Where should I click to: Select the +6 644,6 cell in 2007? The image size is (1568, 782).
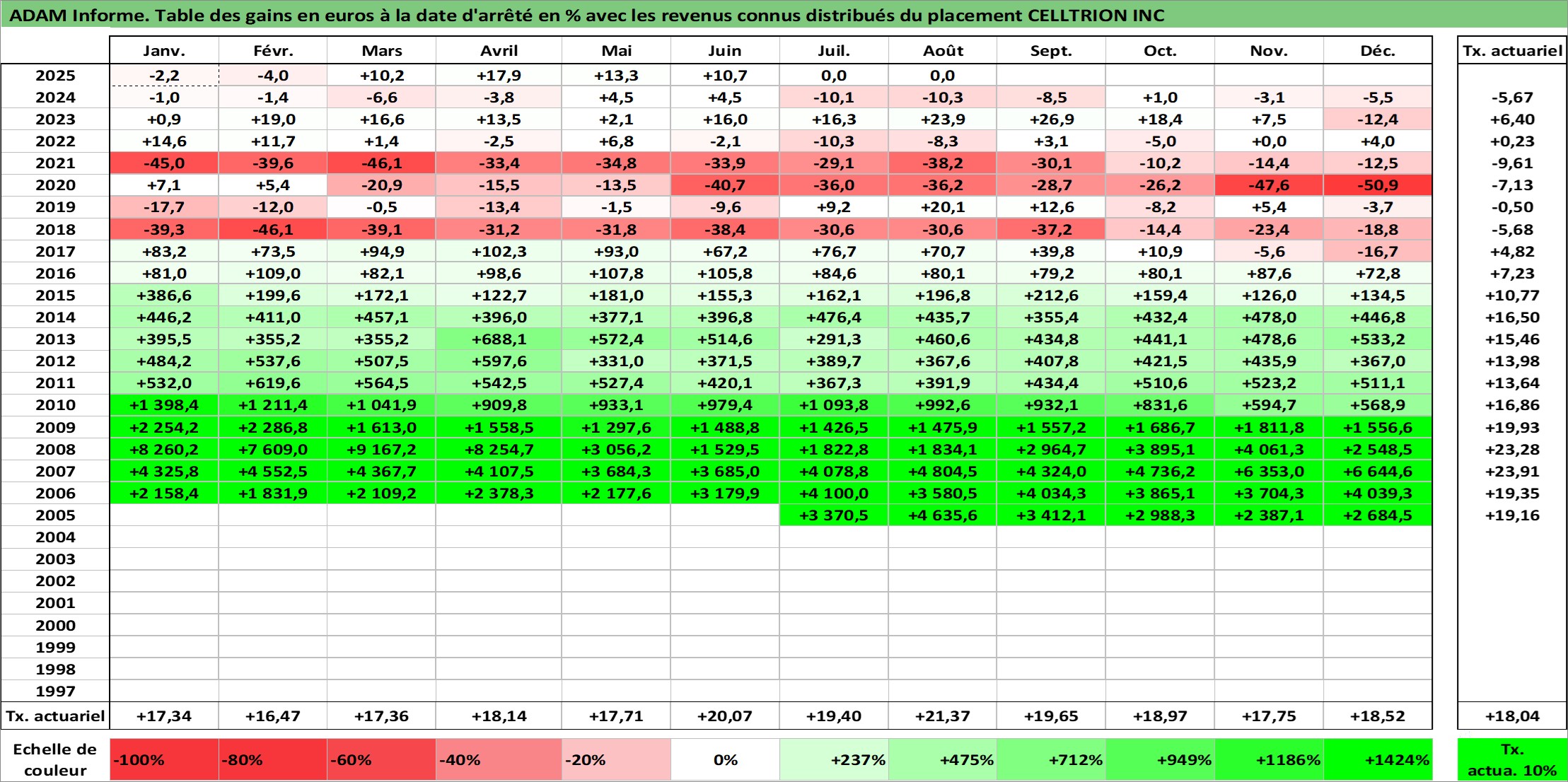(x=1378, y=471)
